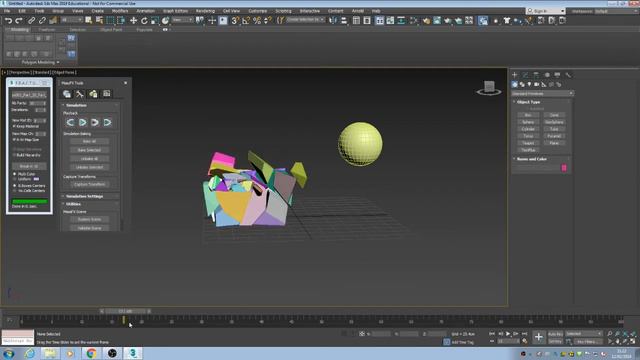Select the Vo.Cells Centers radio button
The width and height of the screenshot is (640, 360).
coord(15,191)
